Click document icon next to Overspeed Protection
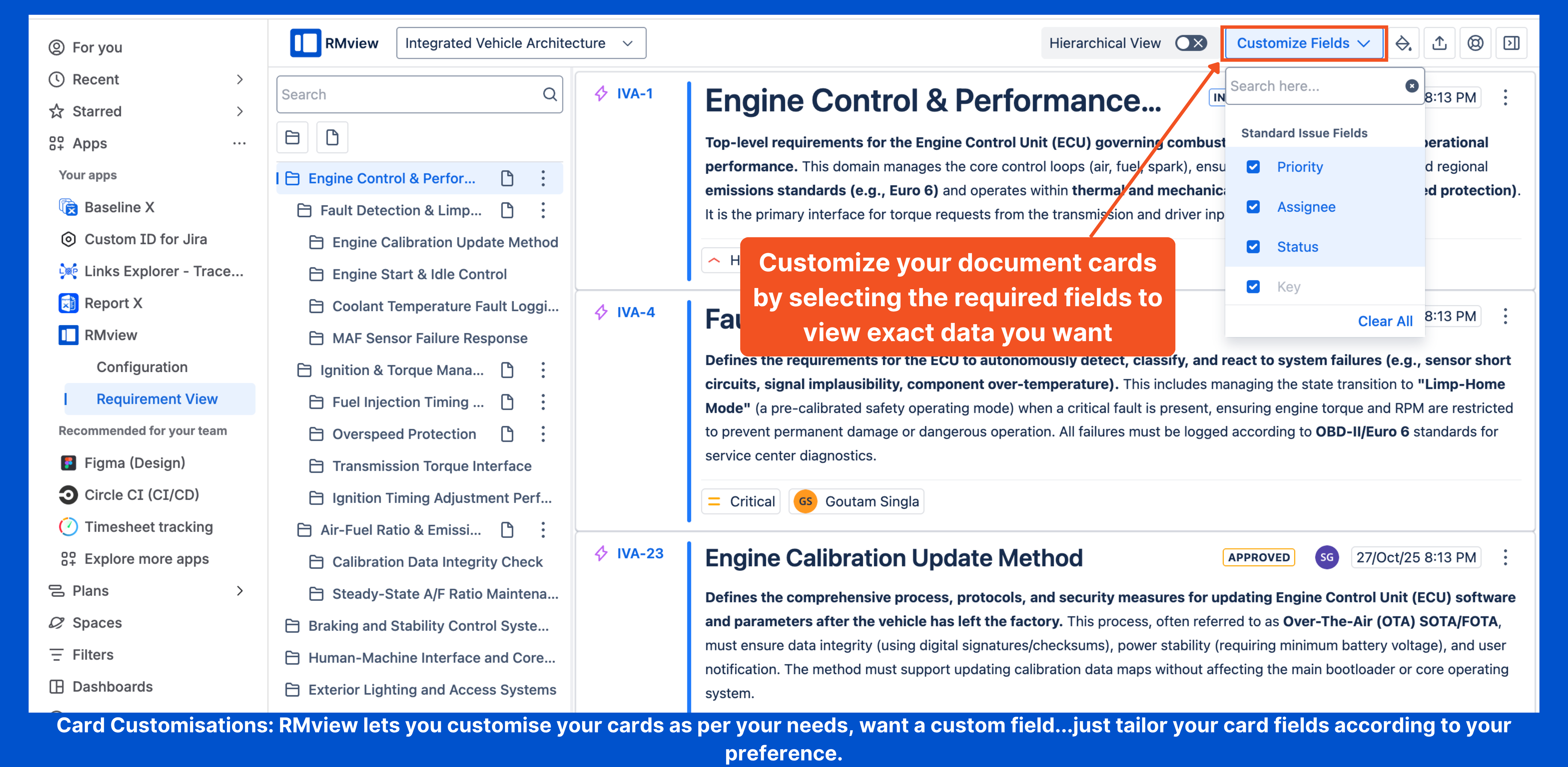1568x767 pixels. coord(506,434)
